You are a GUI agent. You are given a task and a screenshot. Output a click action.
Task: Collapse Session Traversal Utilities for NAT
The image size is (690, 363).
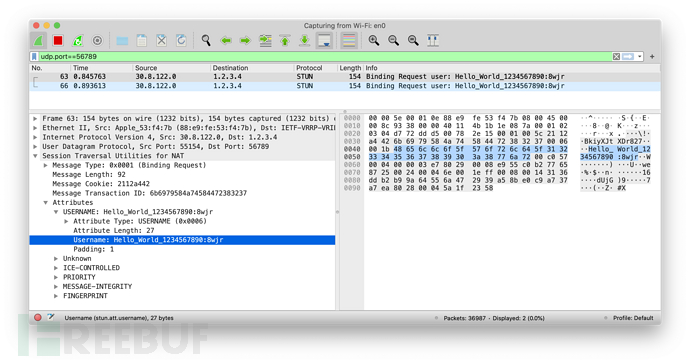(35, 156)
